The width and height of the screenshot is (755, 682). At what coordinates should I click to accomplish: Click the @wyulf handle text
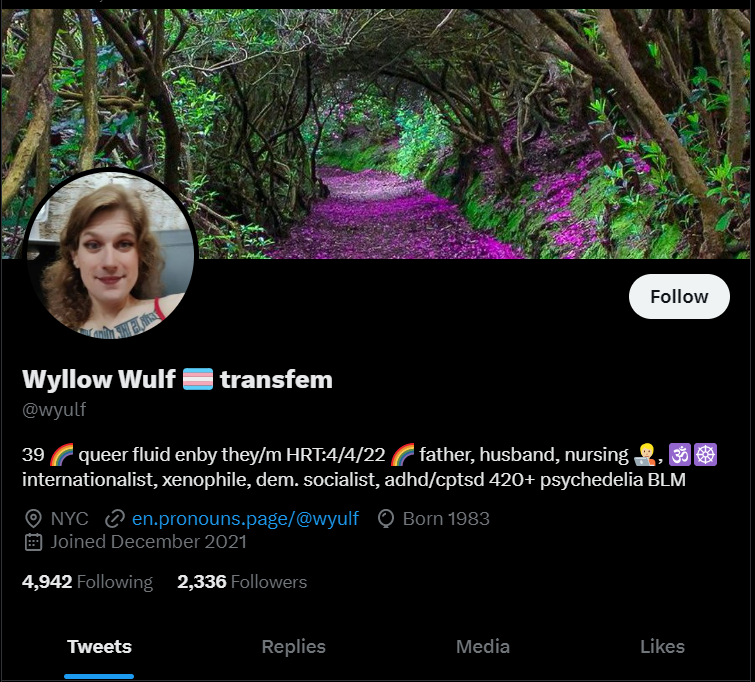click(54, 409)
